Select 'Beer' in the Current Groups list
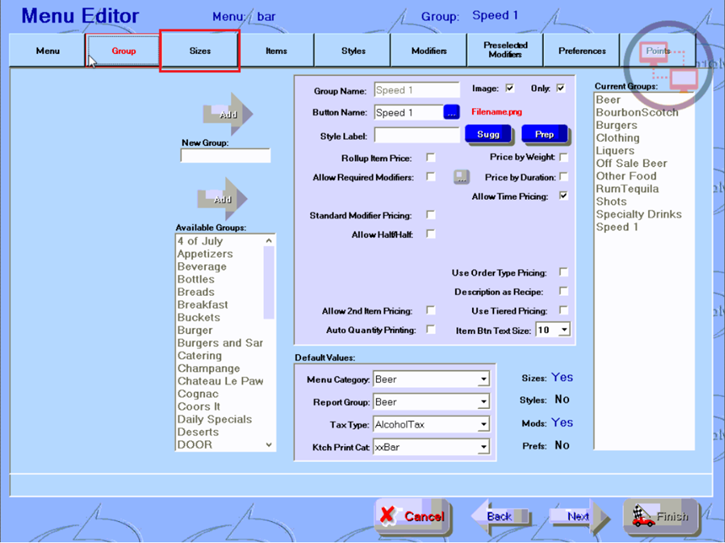The width and height of the screenshot is (725, 543). point(644,100)
